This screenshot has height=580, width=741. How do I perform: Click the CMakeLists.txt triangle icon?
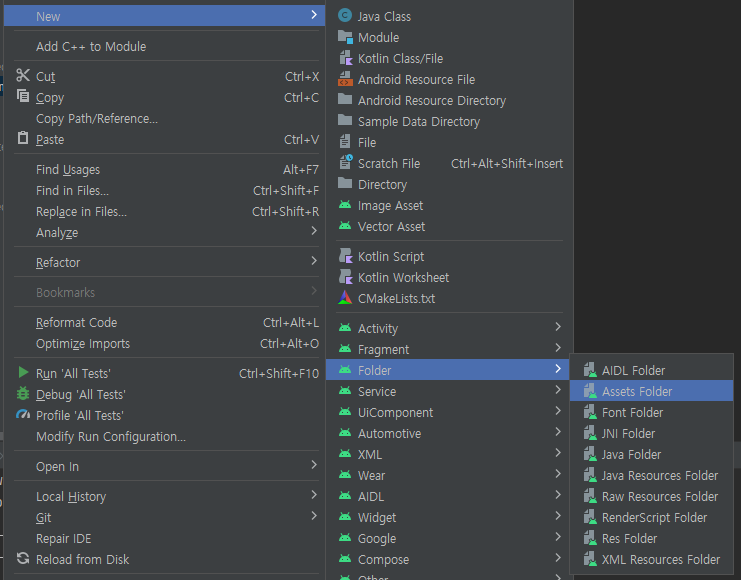click(x=345, y=297)
